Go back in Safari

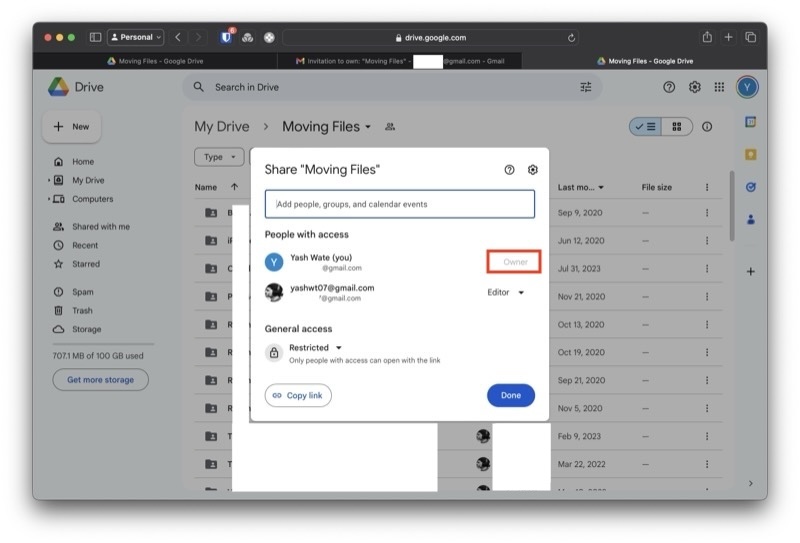178,37
